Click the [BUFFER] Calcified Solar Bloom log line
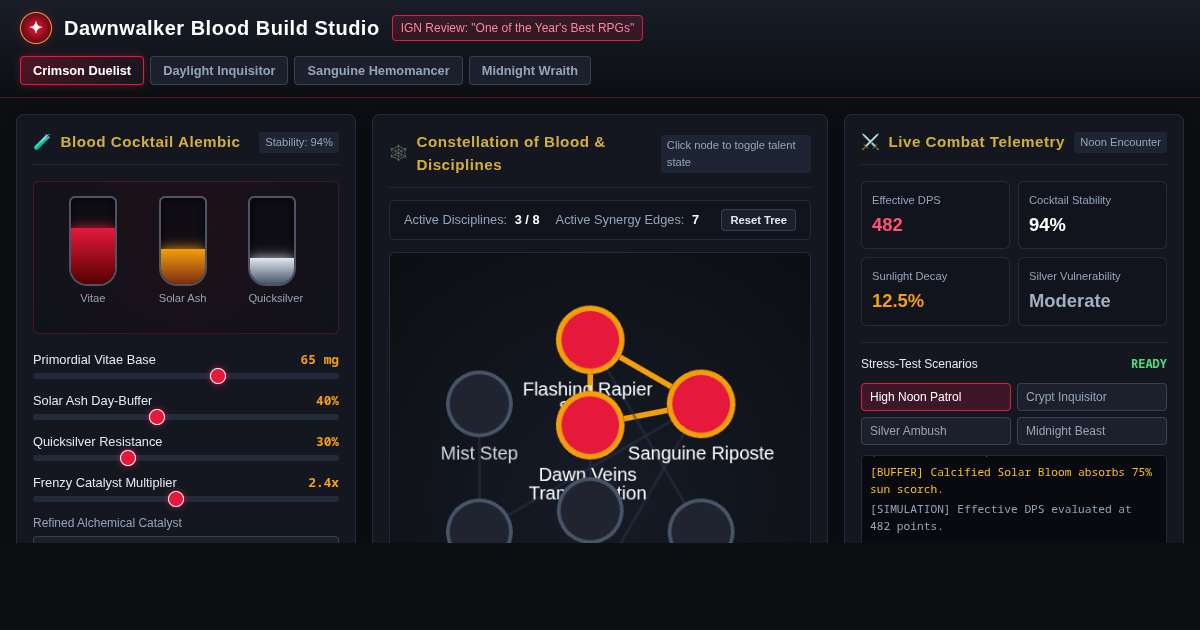Screen dimensions: 1200x630 (x=1011, y=481)
